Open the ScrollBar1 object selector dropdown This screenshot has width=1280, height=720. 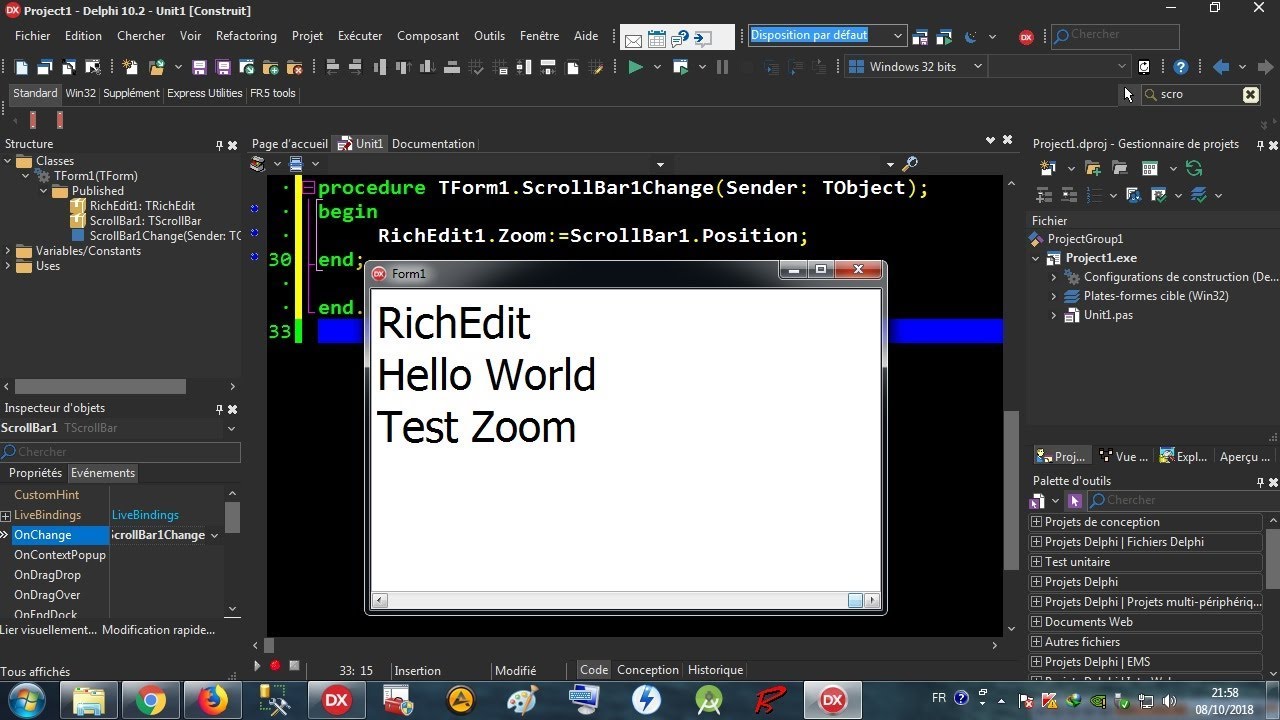click(x=232, y=428)
